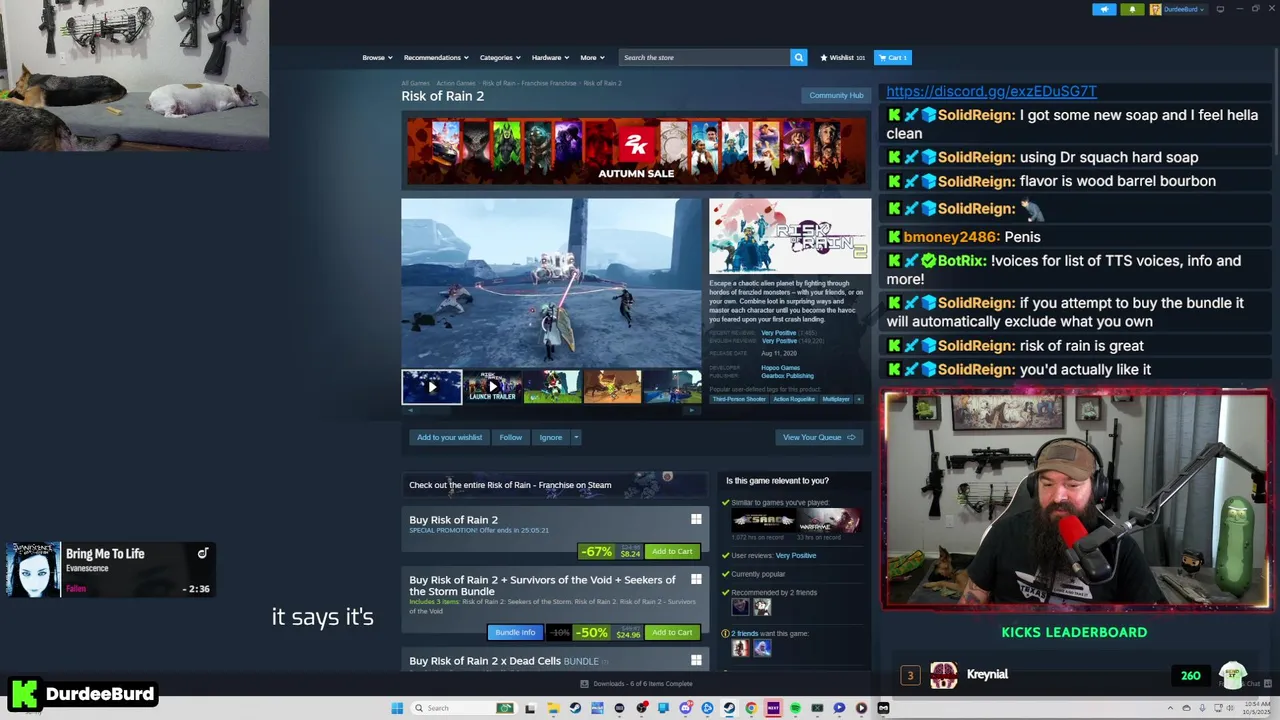Click the Multiplayer tag
Image resolution: width=1280 pixels, height=720 pixels.
tap(836, 399)
